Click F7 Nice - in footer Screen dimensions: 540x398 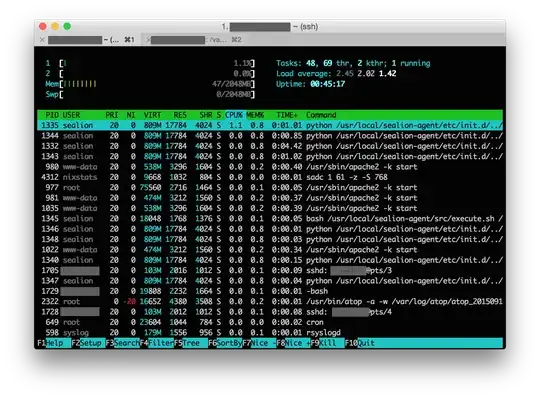click(x=259, y=343)
